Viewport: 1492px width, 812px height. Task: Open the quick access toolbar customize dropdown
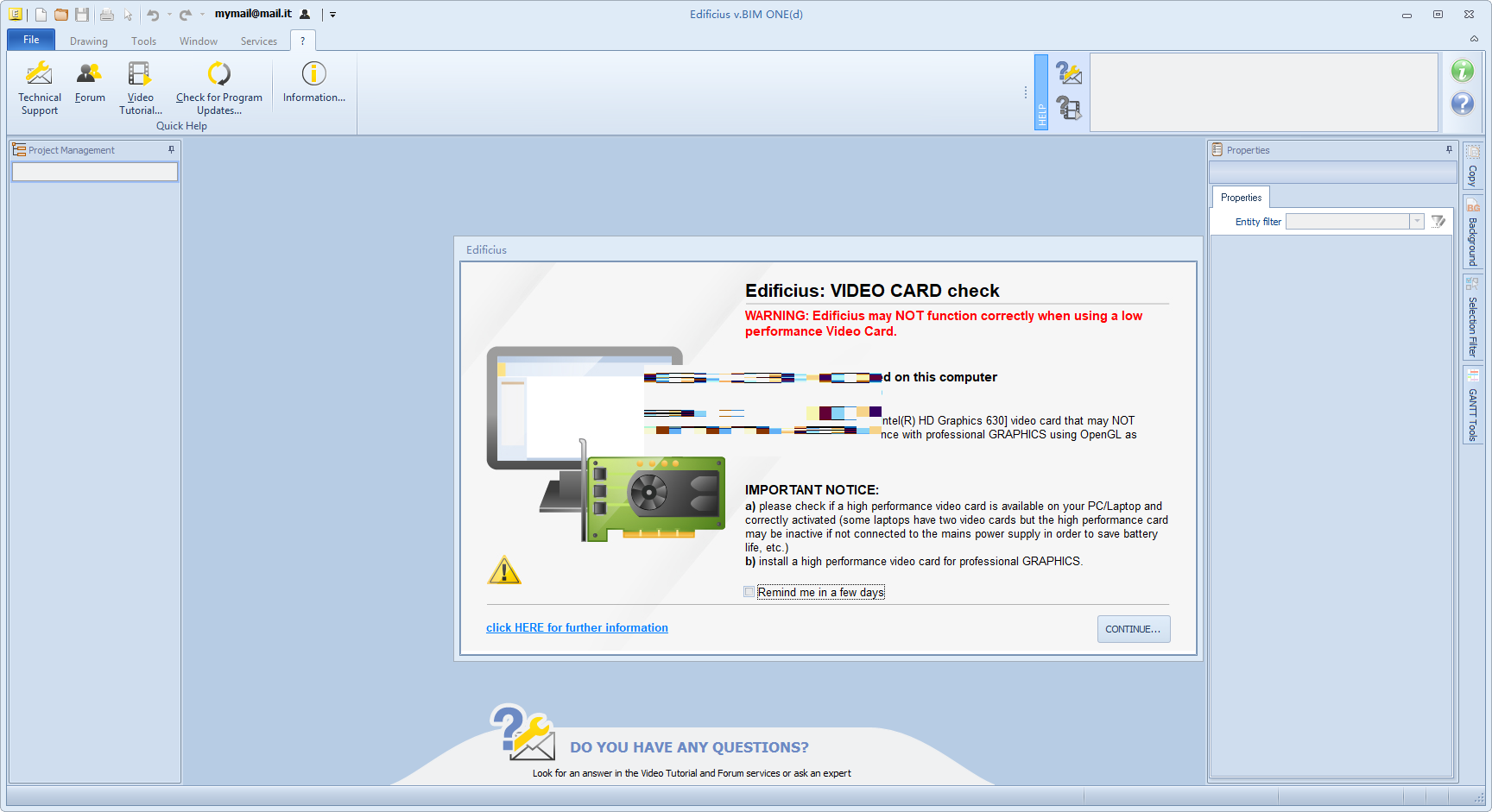pos(332,14)
